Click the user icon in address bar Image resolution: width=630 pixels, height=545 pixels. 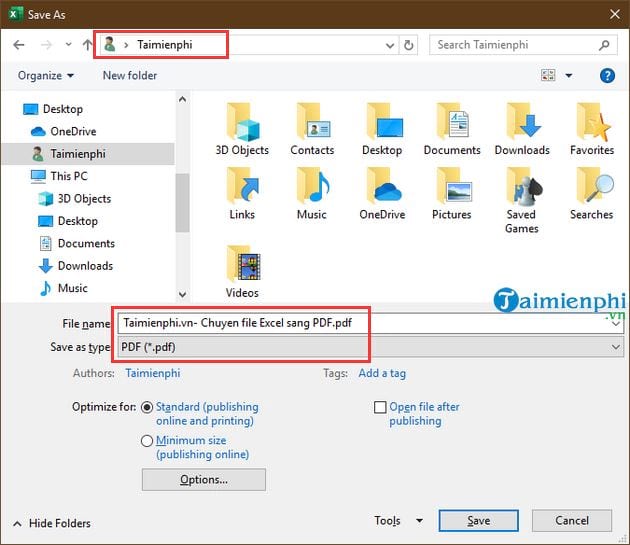point(110,44)
